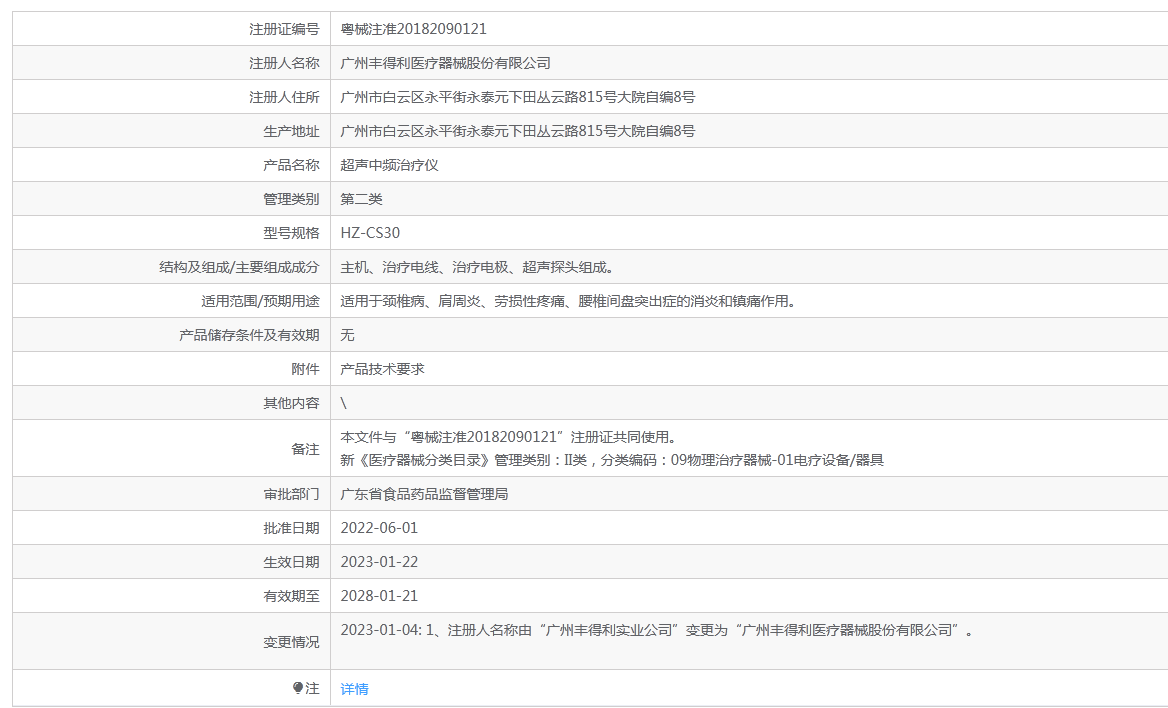Screen dimensions: 1168x708
Task: Click the 注册人名称 label
Action: coord(284,63)
